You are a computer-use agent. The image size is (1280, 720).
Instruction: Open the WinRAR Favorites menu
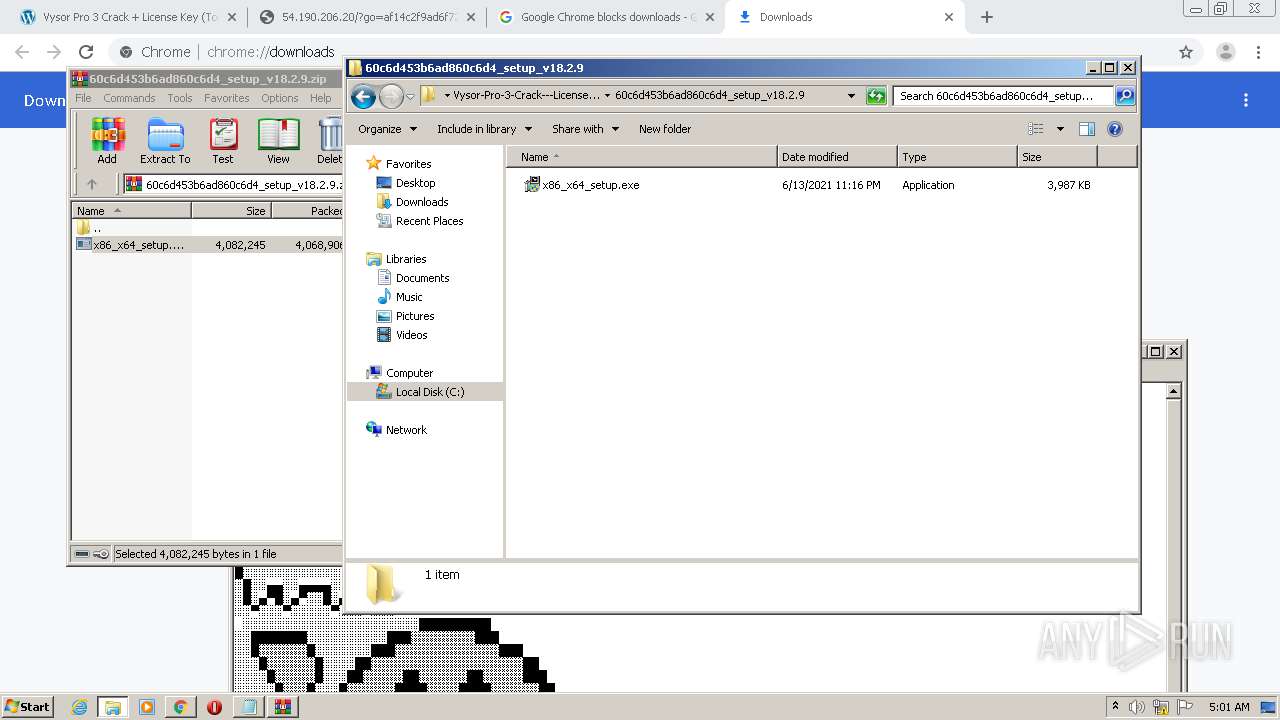(227, 98)
